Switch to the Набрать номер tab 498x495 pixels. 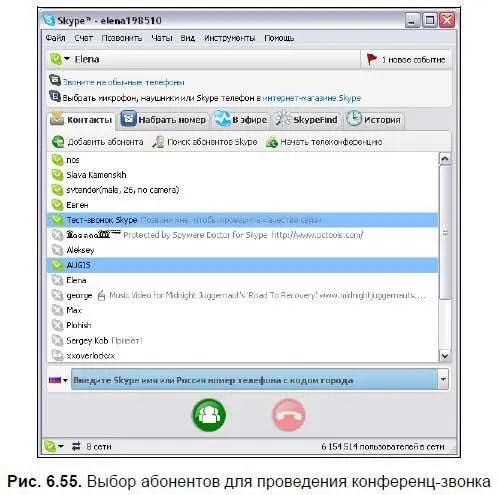(x=164, y=119)
